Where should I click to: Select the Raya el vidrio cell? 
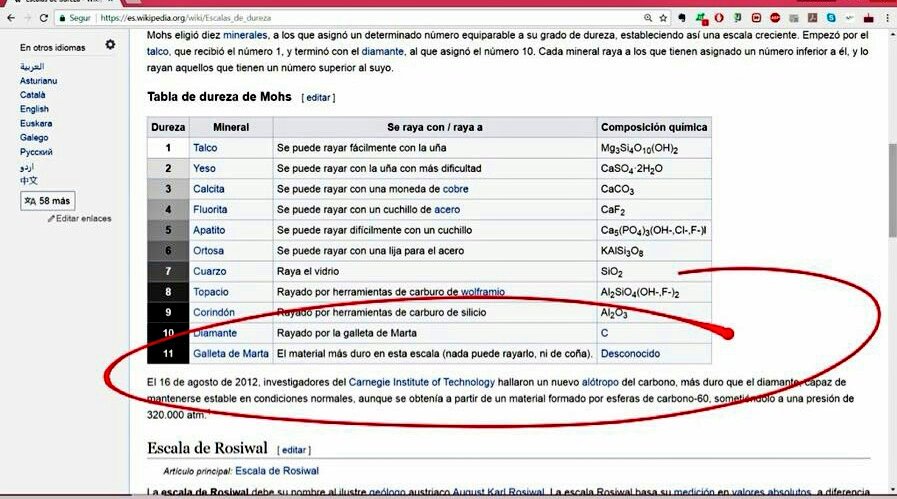435,271
